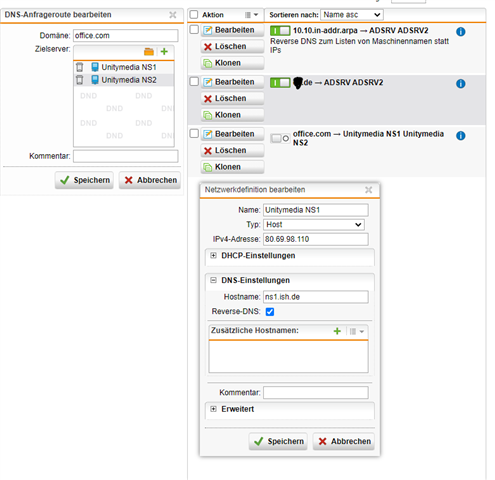Open Sortieren nach Name asc dropdown
The width and height of the screenshot is (495, 480).
click(x=352, y=15)
